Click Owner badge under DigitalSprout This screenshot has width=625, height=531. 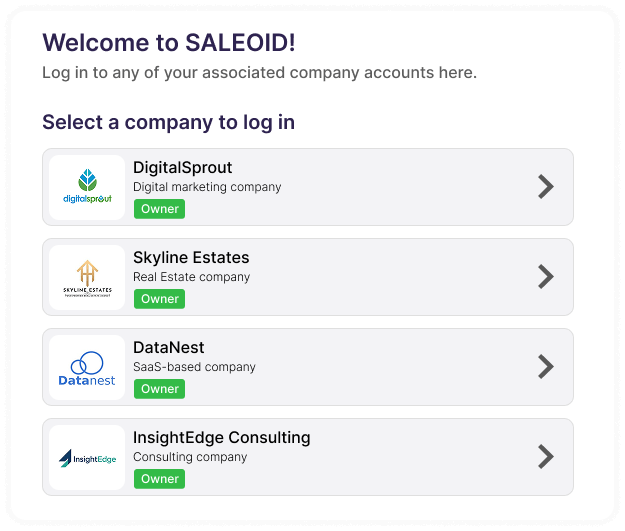coord(159,209)
